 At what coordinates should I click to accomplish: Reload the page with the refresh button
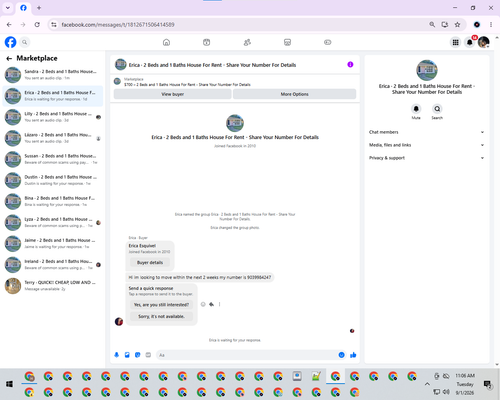pos(37,25)
